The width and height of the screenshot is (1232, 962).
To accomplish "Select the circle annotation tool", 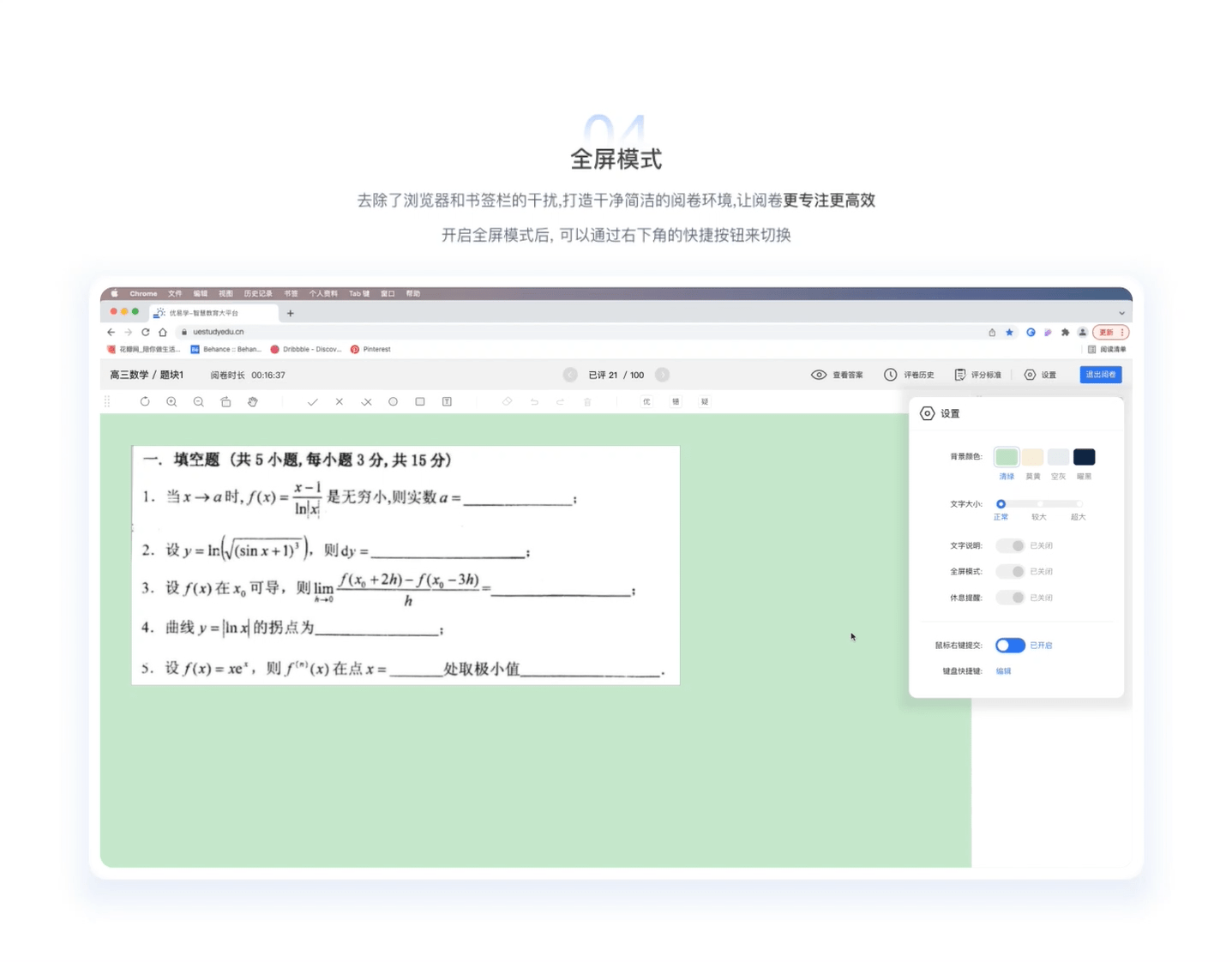I will tap(393, 401).
